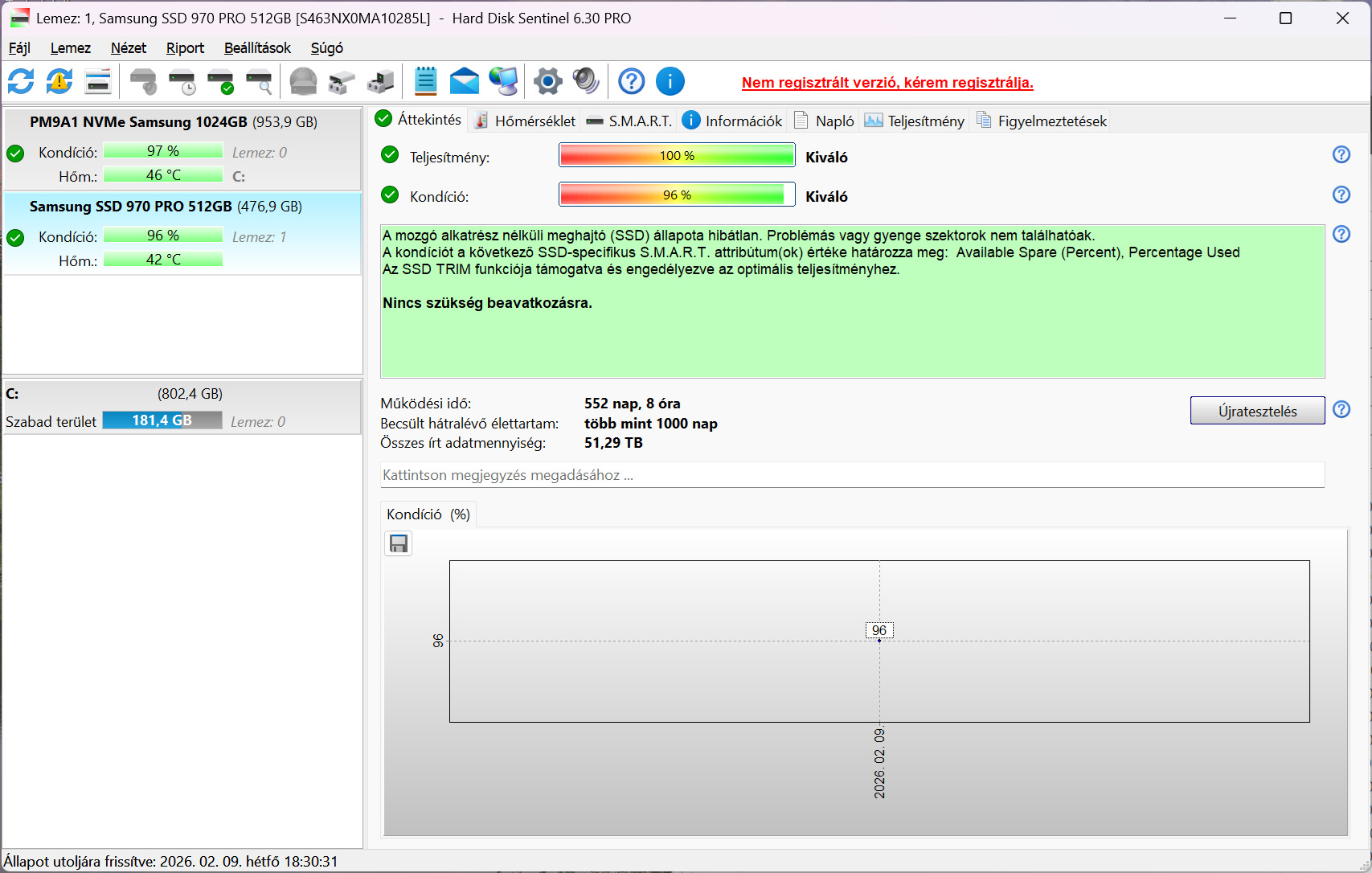Open the Információk tab
1372x873 pixels.
coord(732,121)
